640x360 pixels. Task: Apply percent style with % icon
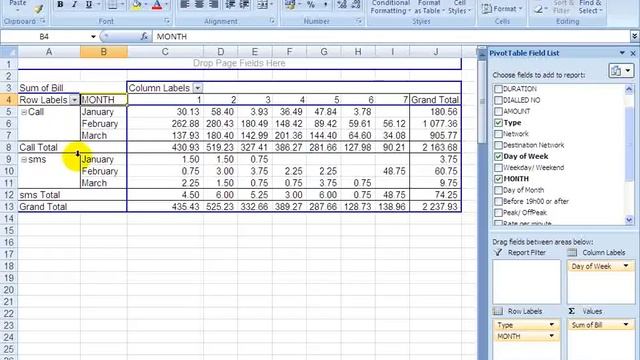(311, 4)
